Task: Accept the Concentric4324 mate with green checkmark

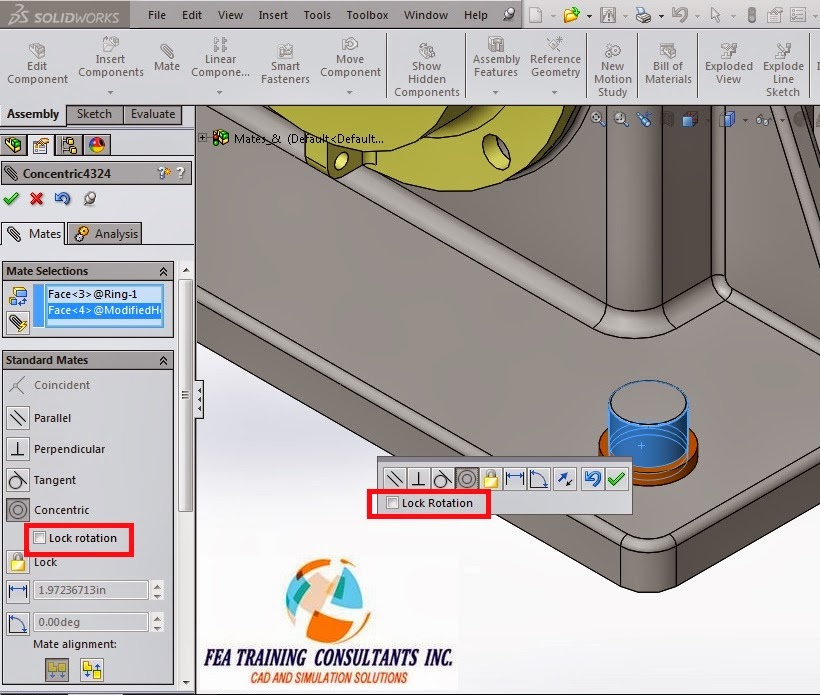Action: coord(11,198)
